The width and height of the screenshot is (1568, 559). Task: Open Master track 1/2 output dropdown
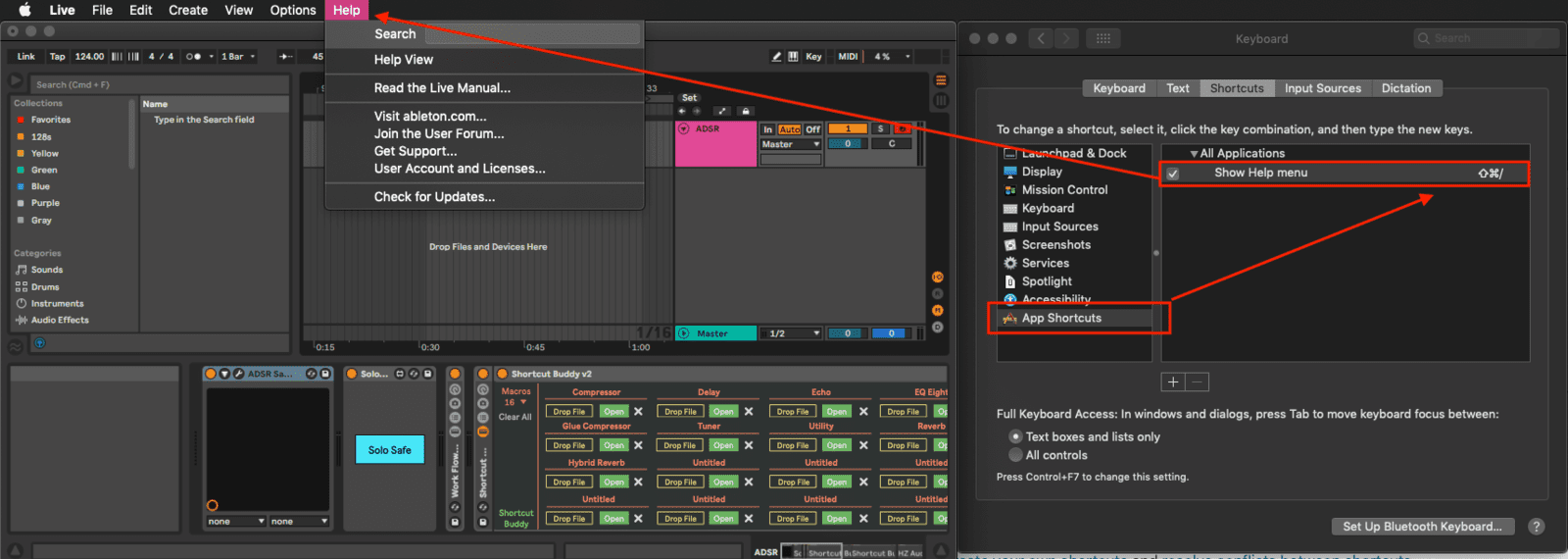791,333
